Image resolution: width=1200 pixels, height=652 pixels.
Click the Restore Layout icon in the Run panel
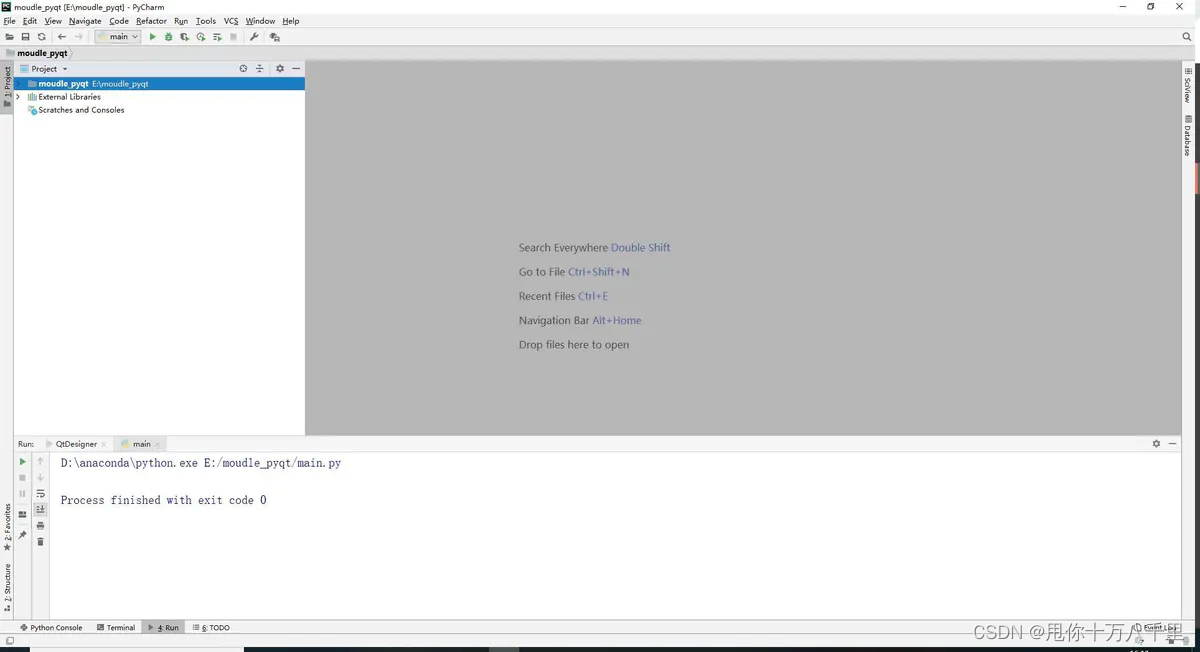(23, 515)
